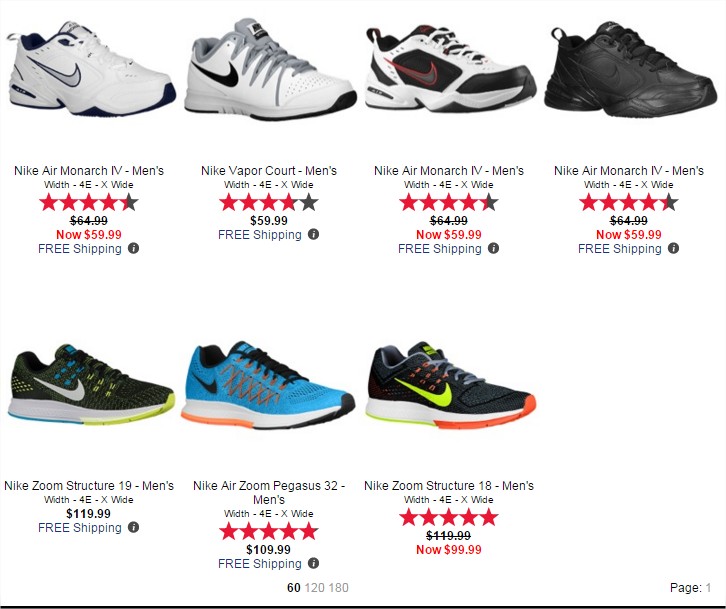Open the Nike Vapor Court shoe image
The image size is (726, 609).
coord(270,69)
